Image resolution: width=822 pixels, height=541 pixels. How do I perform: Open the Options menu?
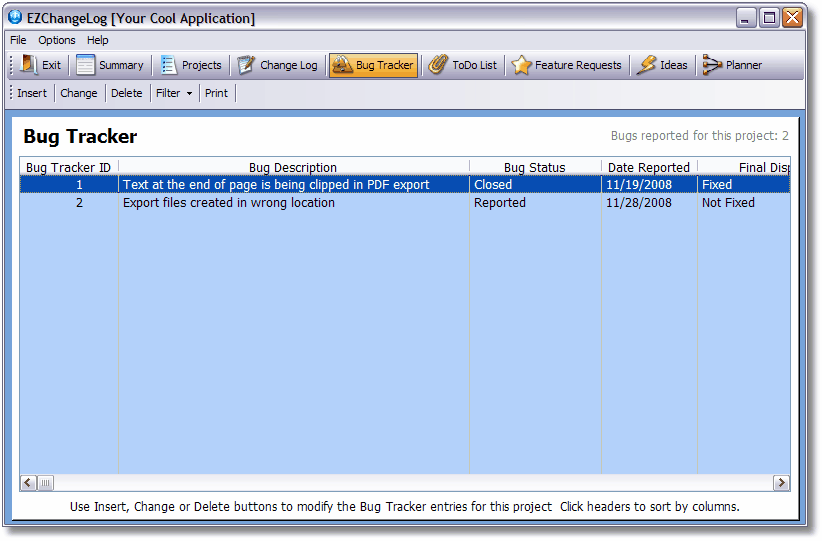(57, 40)
